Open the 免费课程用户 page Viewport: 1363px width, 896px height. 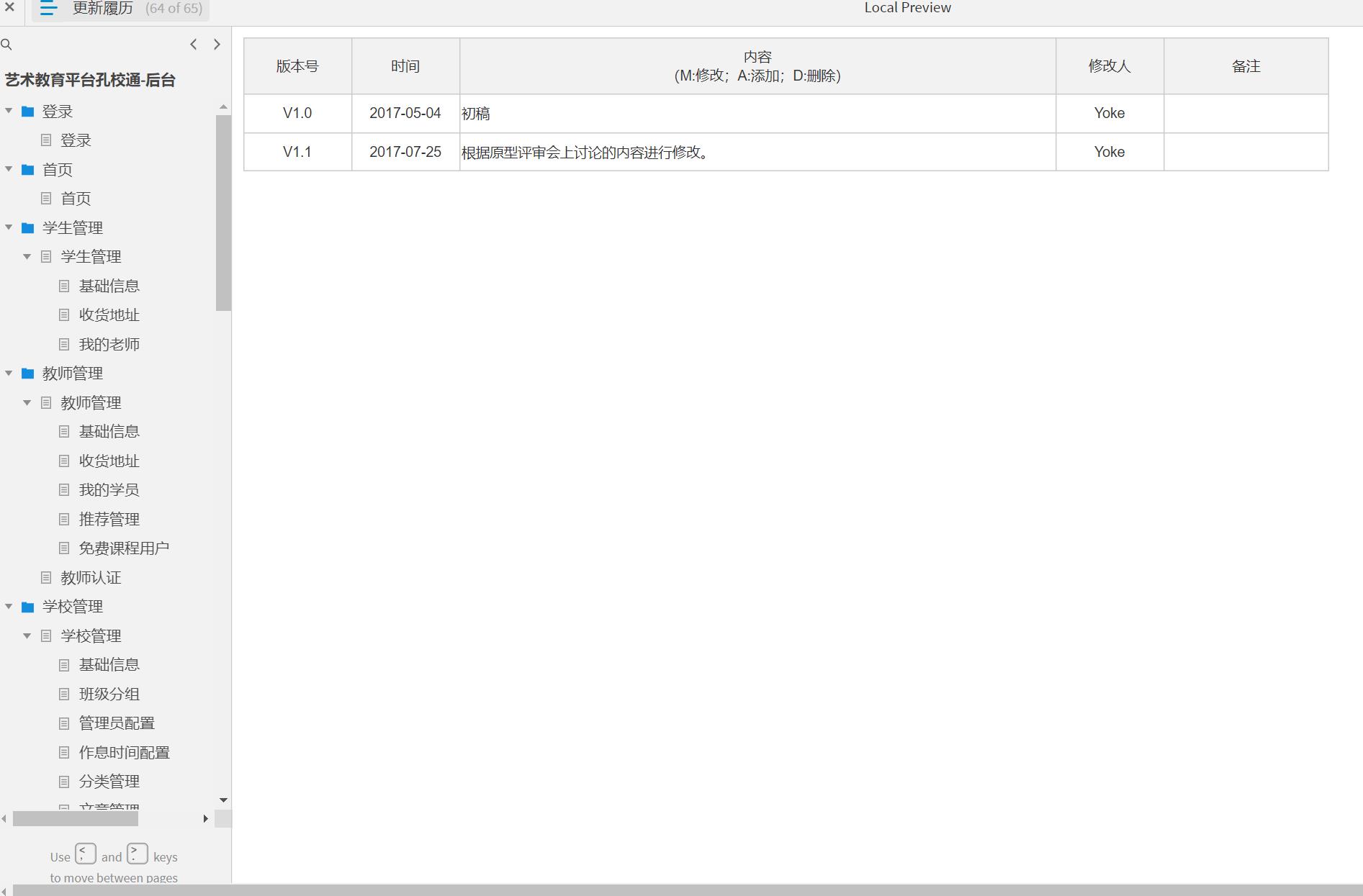[x=125, y=548]
